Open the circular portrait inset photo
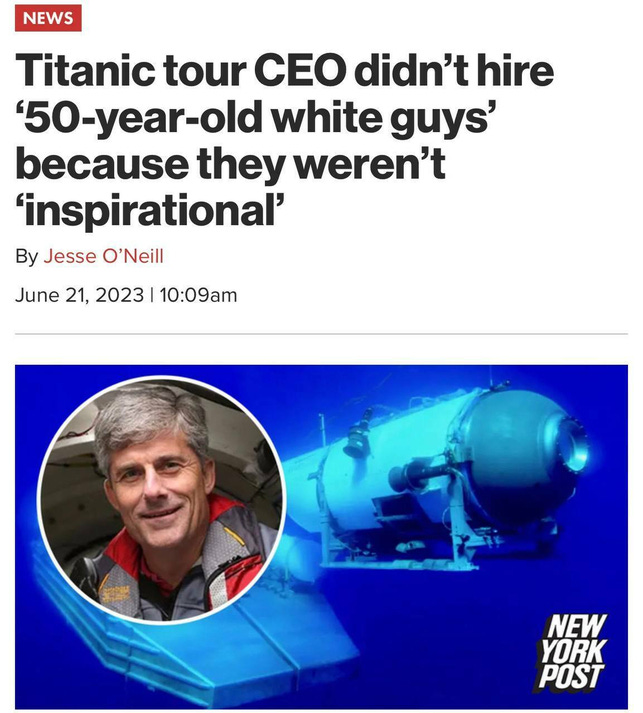 pos(161,499)
